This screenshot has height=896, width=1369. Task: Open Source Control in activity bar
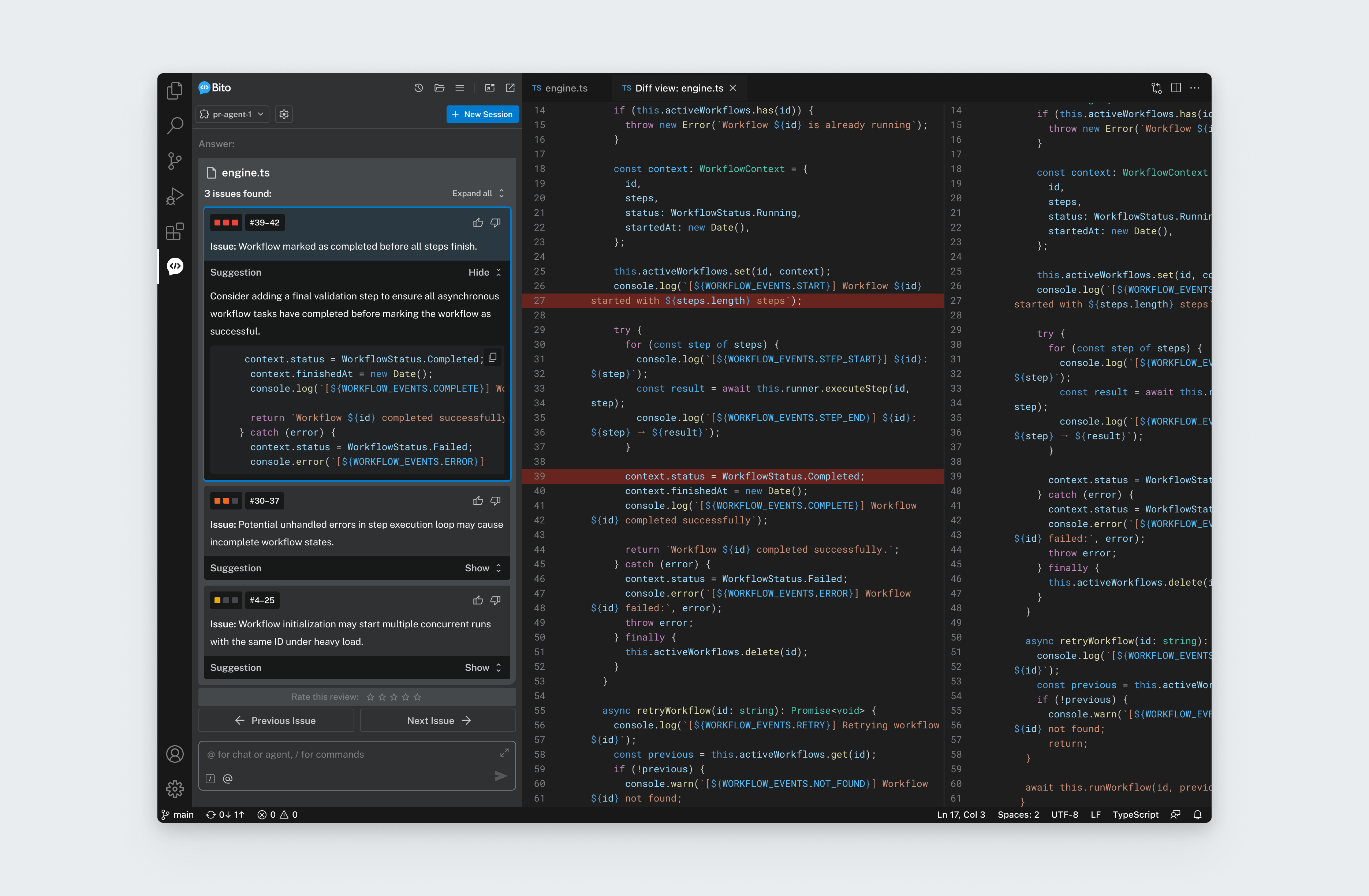point(174,161)
